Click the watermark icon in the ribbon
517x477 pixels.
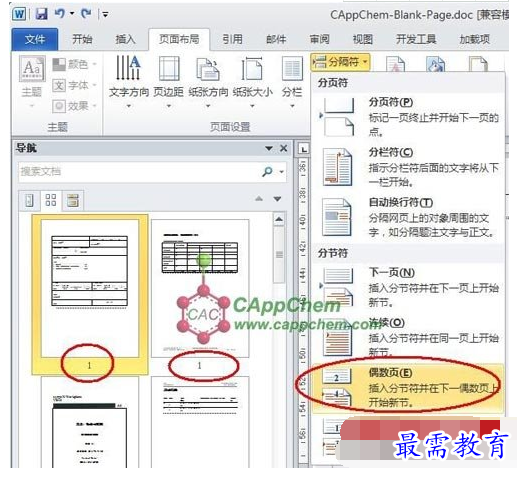pos(395,64)
